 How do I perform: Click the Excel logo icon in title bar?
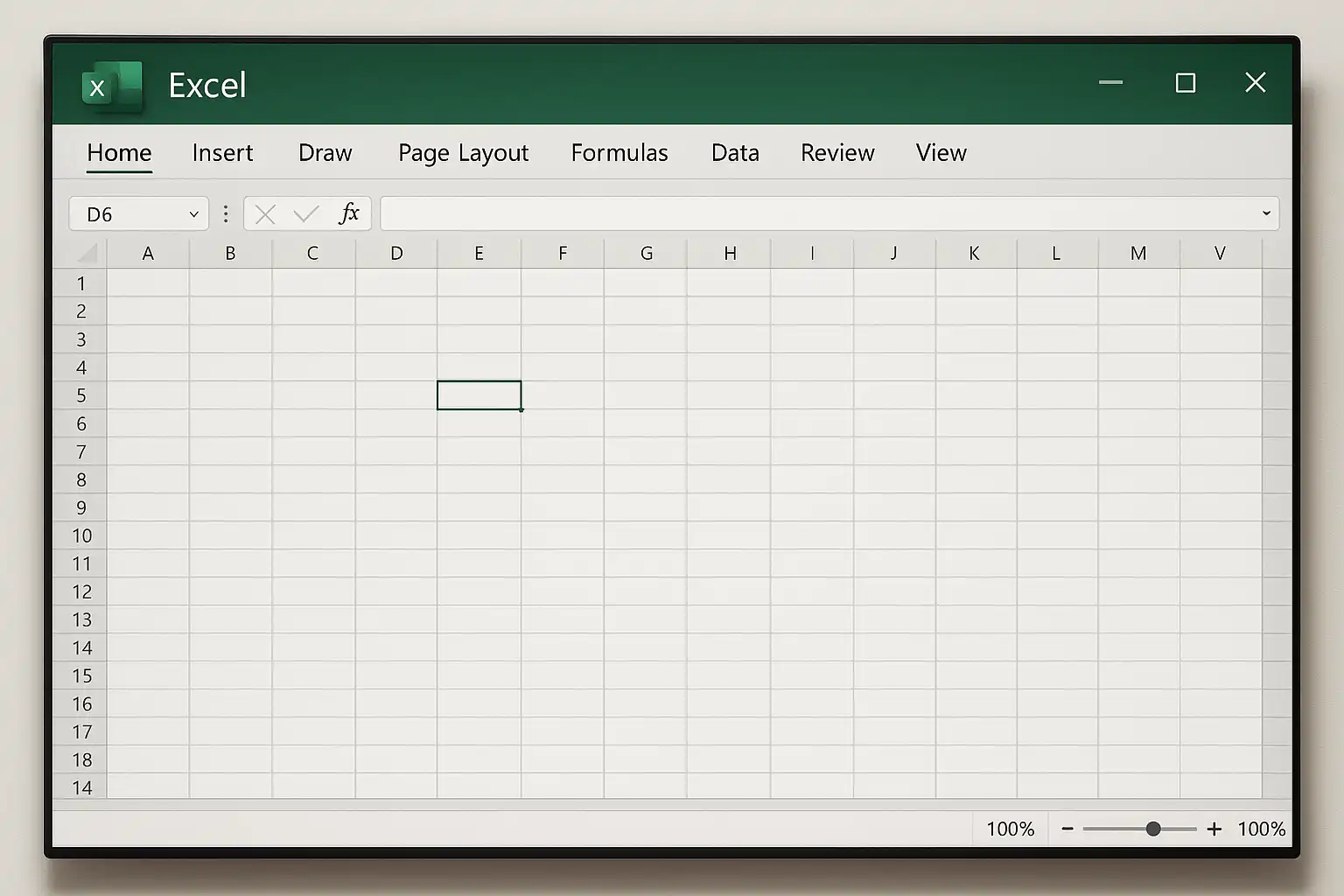[111, 87]
